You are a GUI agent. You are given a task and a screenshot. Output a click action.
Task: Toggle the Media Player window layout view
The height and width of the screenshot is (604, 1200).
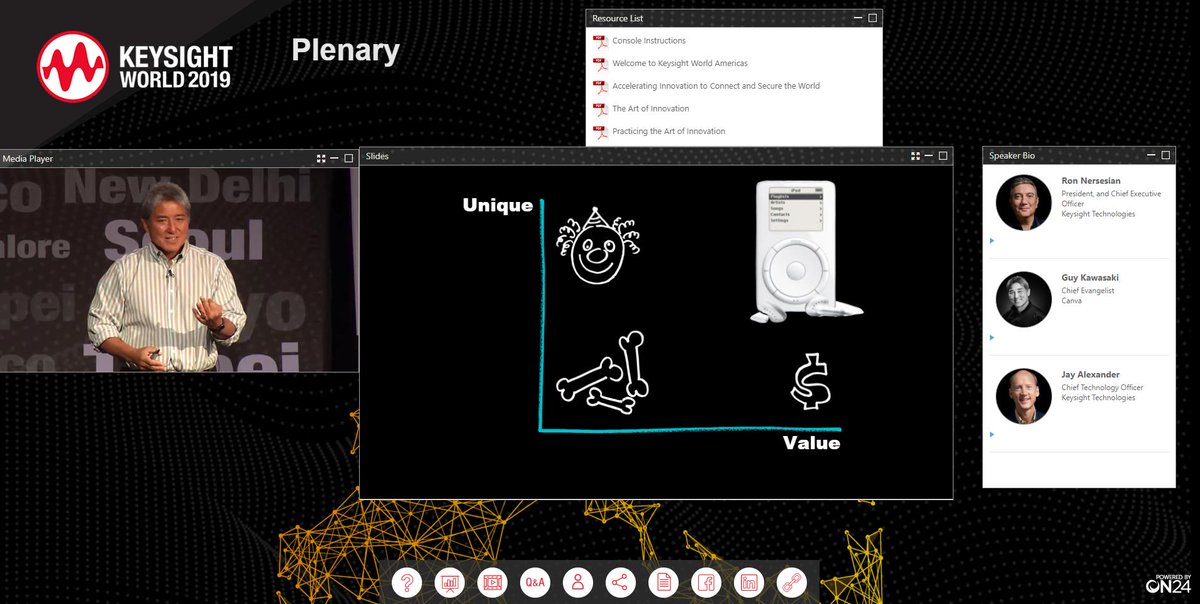(320, 158)
